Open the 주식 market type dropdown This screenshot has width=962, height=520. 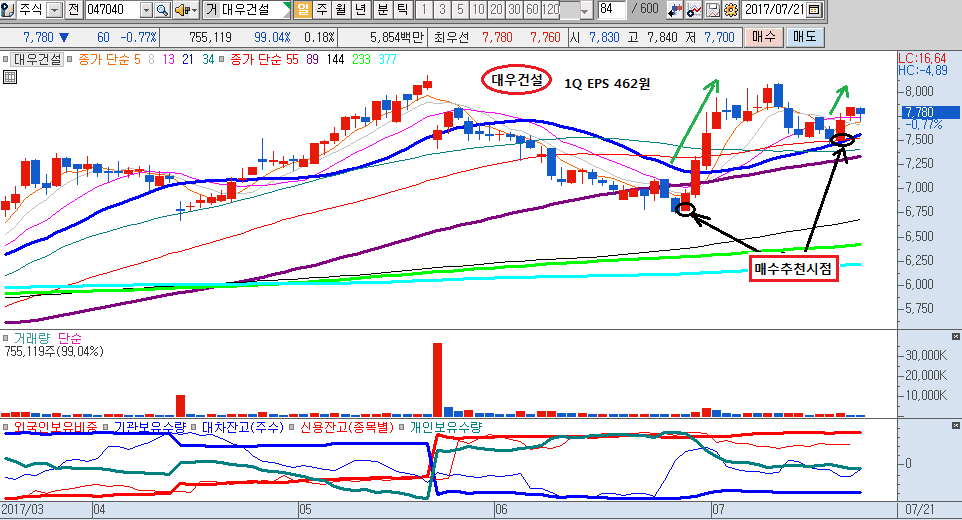[x=55, y=10]
